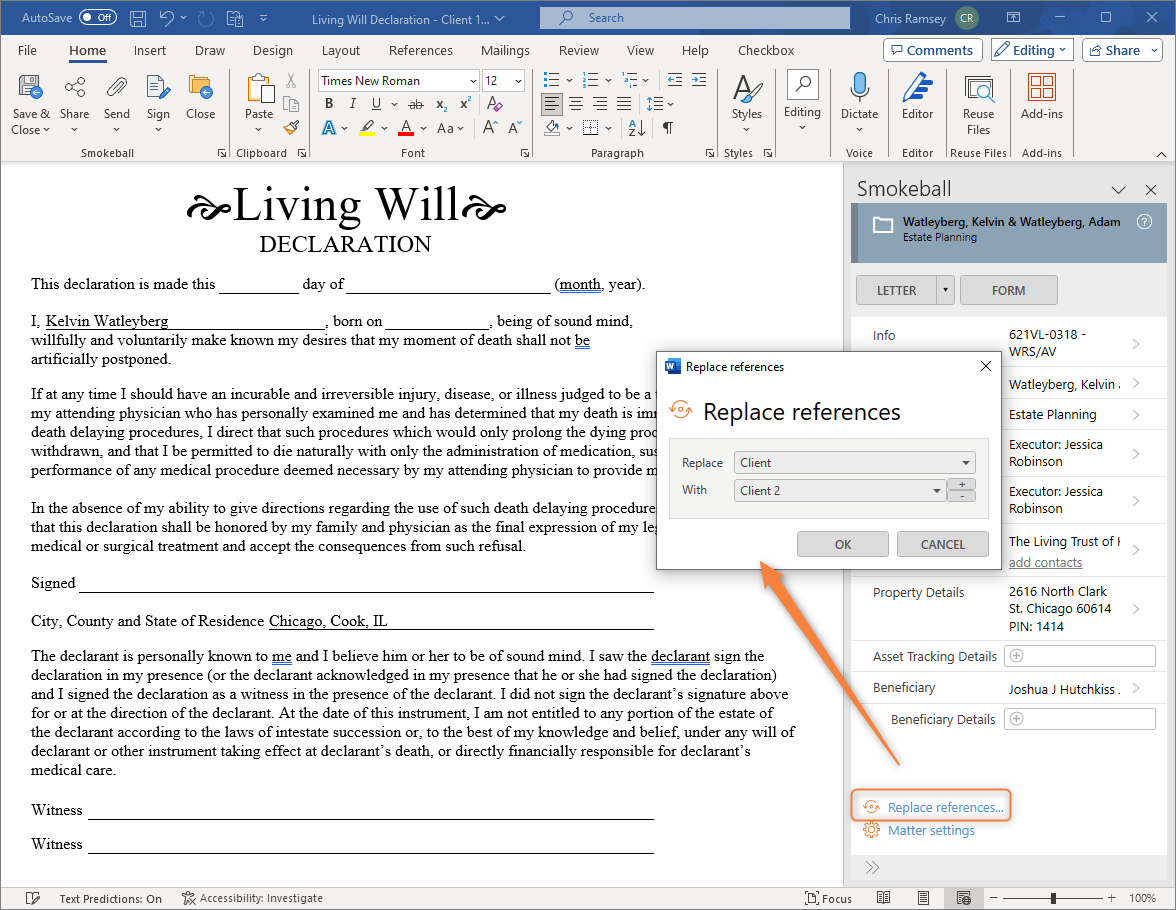Click the add contacts link
1176x910 pixels.
coord(1046,563)
